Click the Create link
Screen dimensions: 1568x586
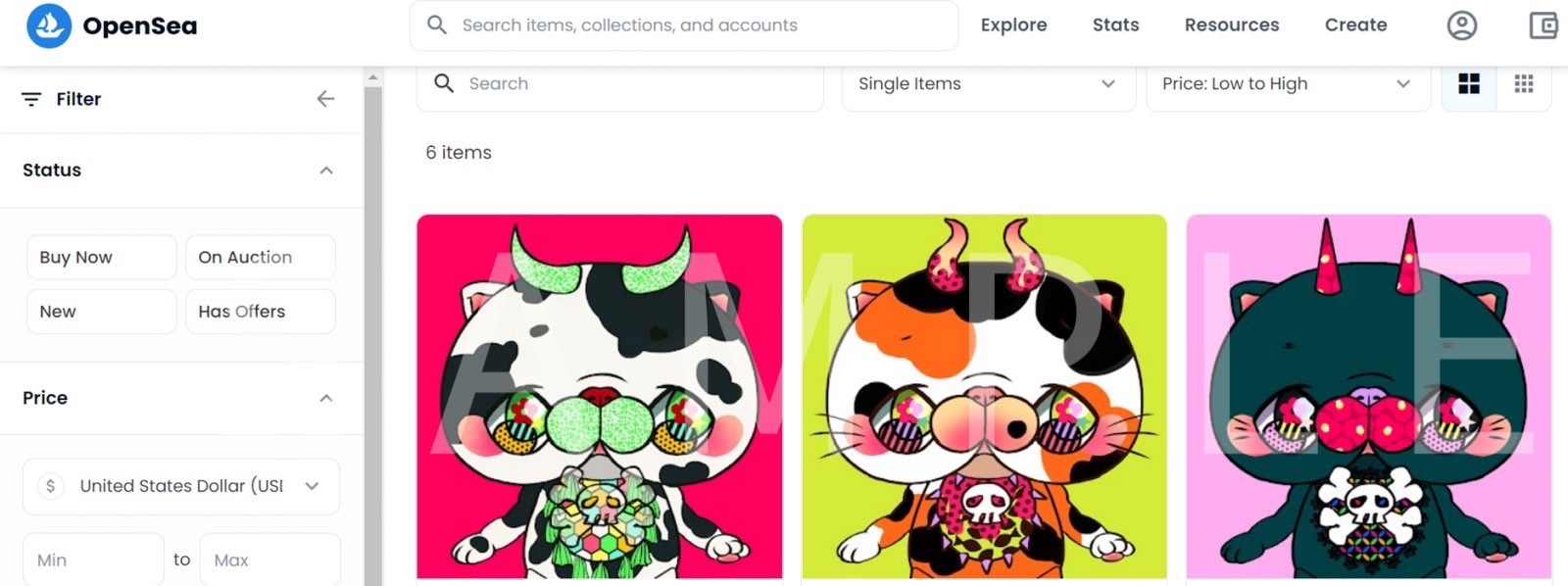coord(1355,25)
